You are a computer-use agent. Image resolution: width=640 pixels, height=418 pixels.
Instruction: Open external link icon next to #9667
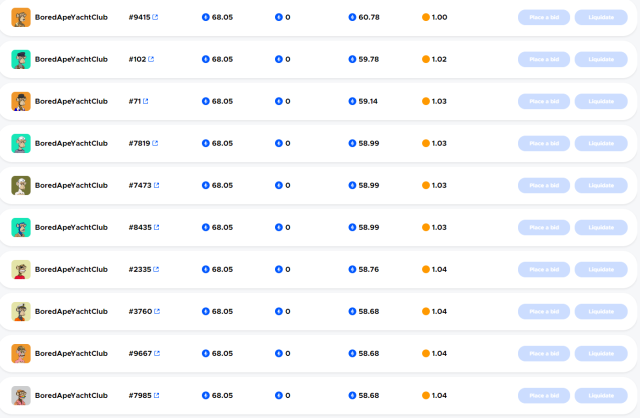[155, 353]
